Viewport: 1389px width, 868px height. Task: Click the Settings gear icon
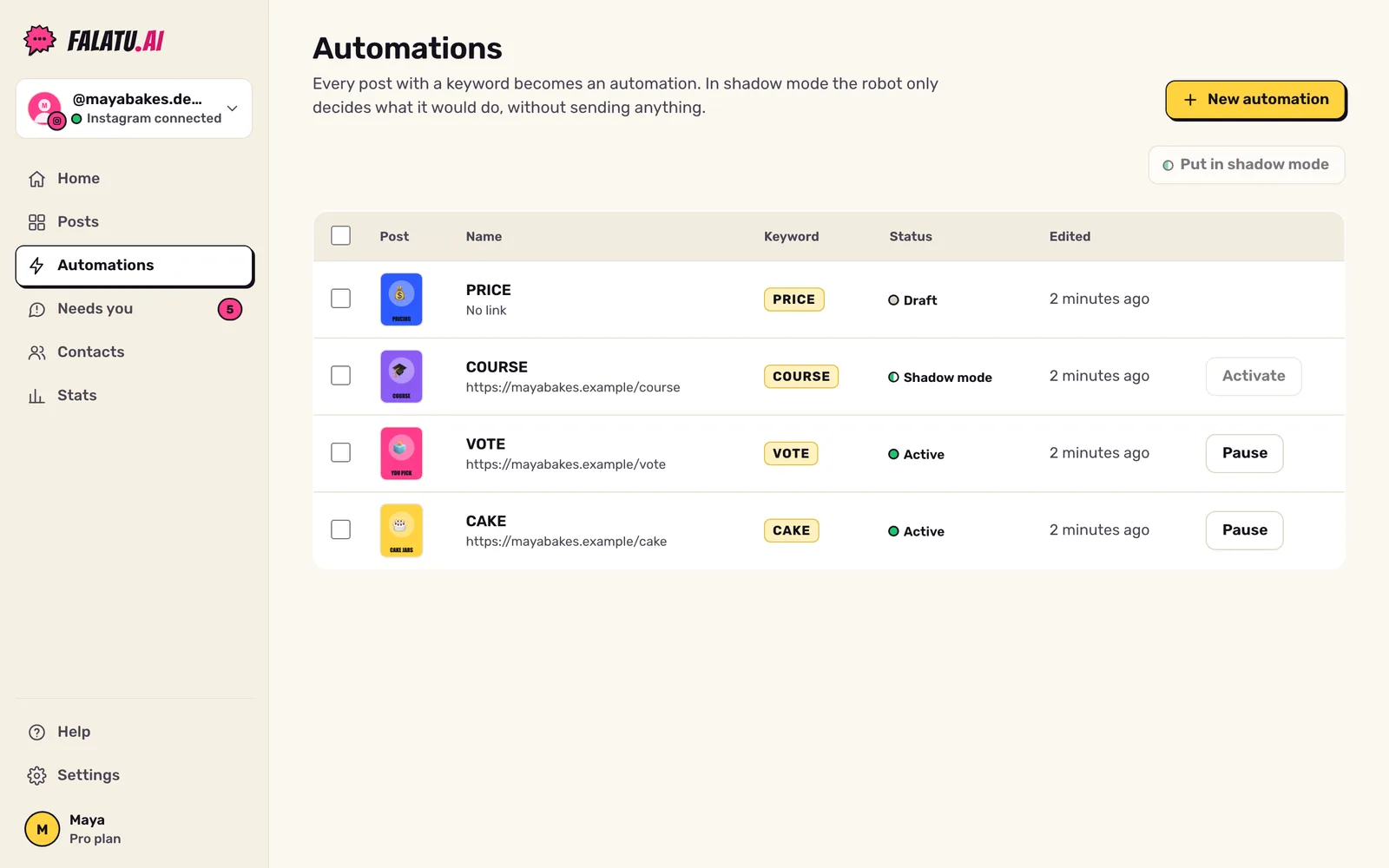click(x=36, y=775)
